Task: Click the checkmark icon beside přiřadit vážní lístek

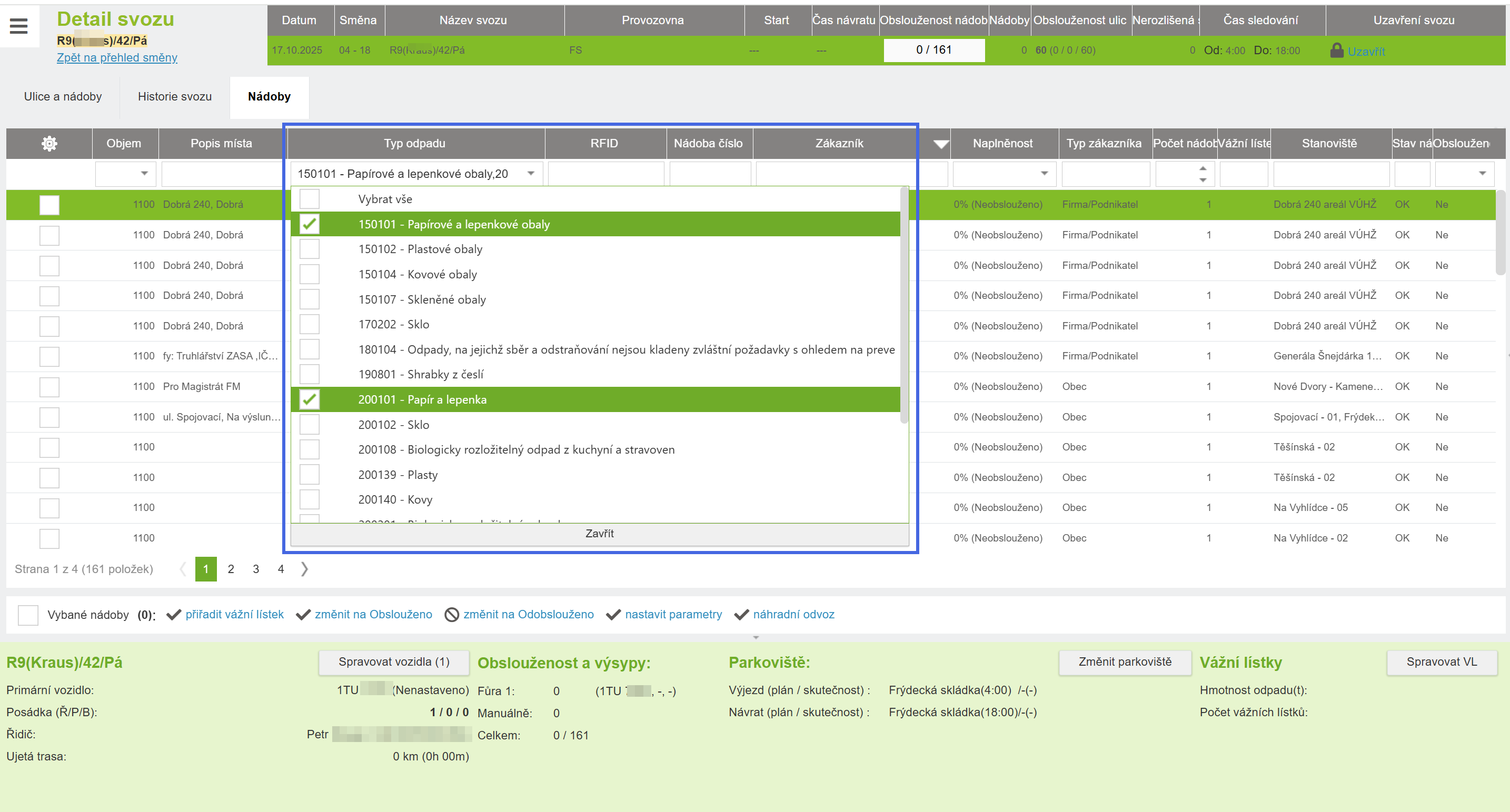Action: click(x=174, y=615)
